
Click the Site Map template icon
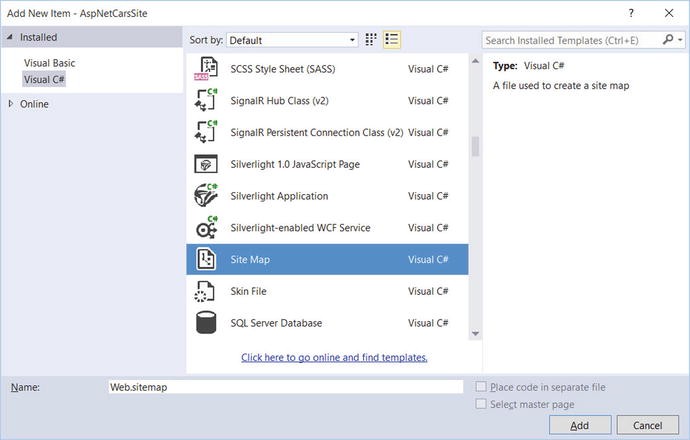pos(206,259)
